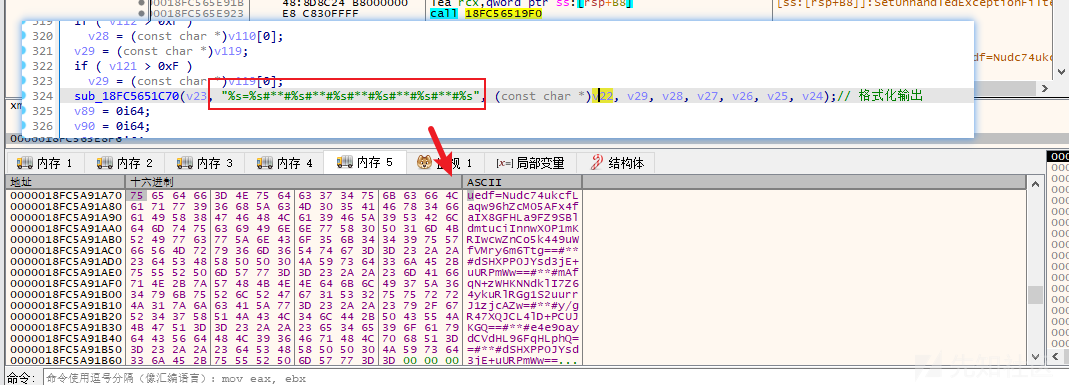
Task: Select the active 内存 5 tab
Action: point(365,162)
